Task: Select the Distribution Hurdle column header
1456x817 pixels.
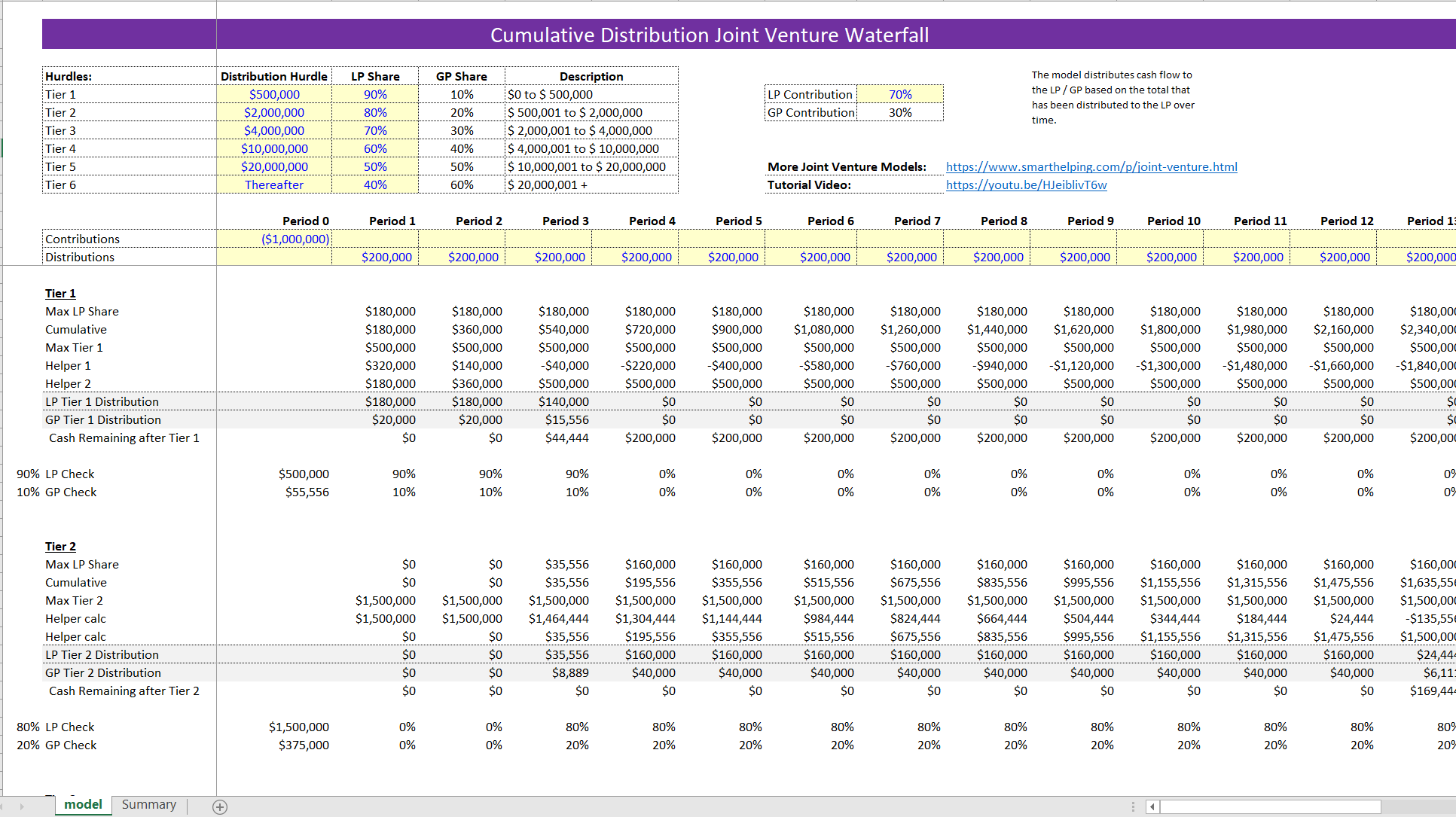Action: click(274, 76)
